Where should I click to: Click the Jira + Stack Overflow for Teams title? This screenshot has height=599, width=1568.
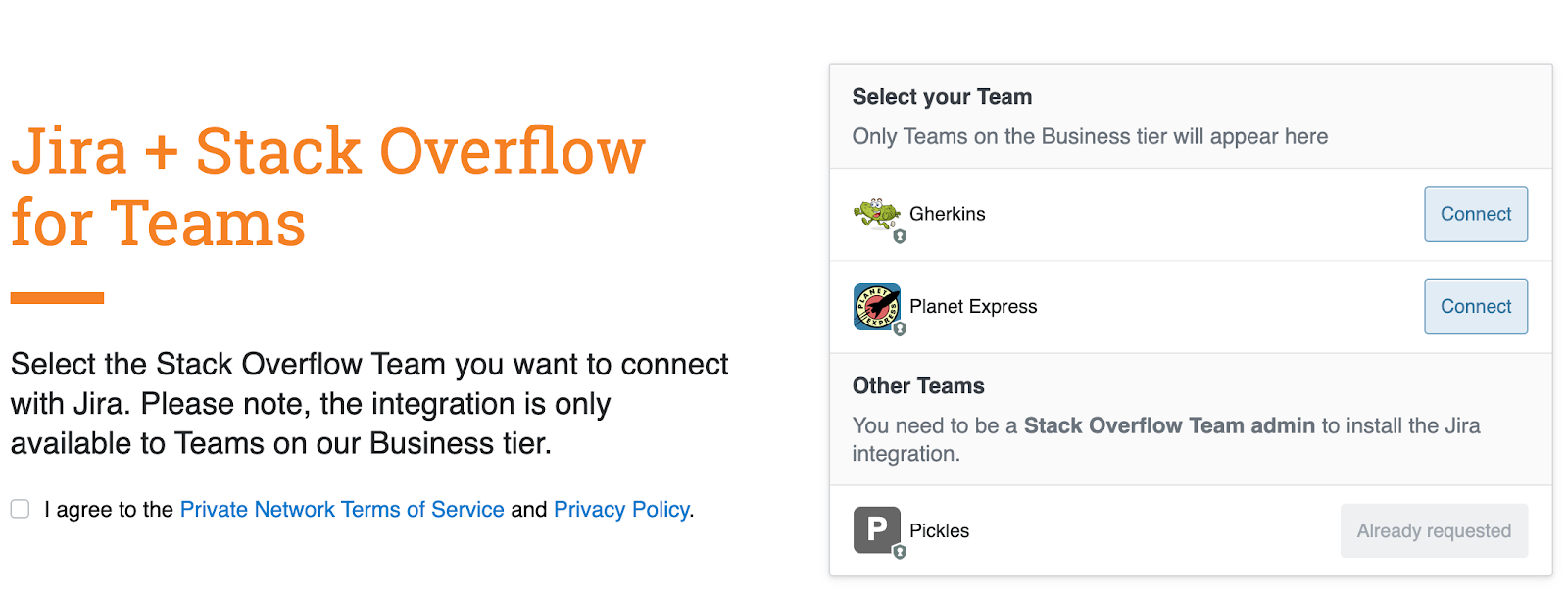pyautogui.click(x=328, y=186)
